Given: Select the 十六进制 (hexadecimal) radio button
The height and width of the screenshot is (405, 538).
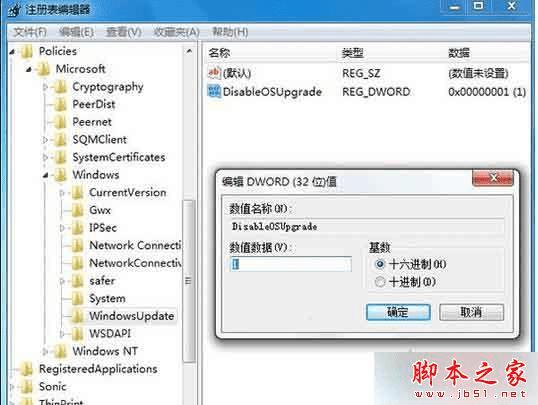Looking at the screenshot, I should (380, 264).
